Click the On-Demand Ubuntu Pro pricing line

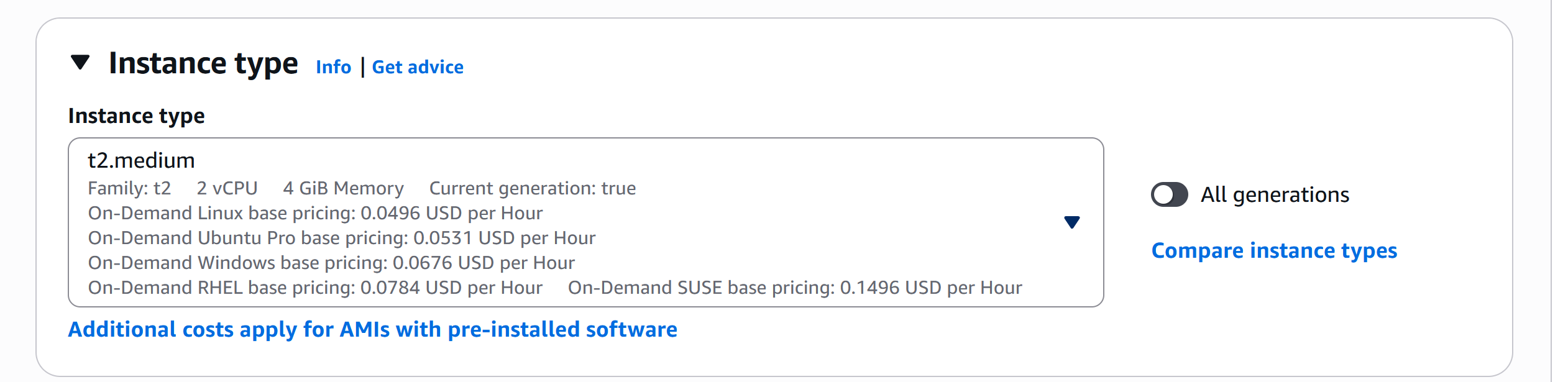point(342,238)
